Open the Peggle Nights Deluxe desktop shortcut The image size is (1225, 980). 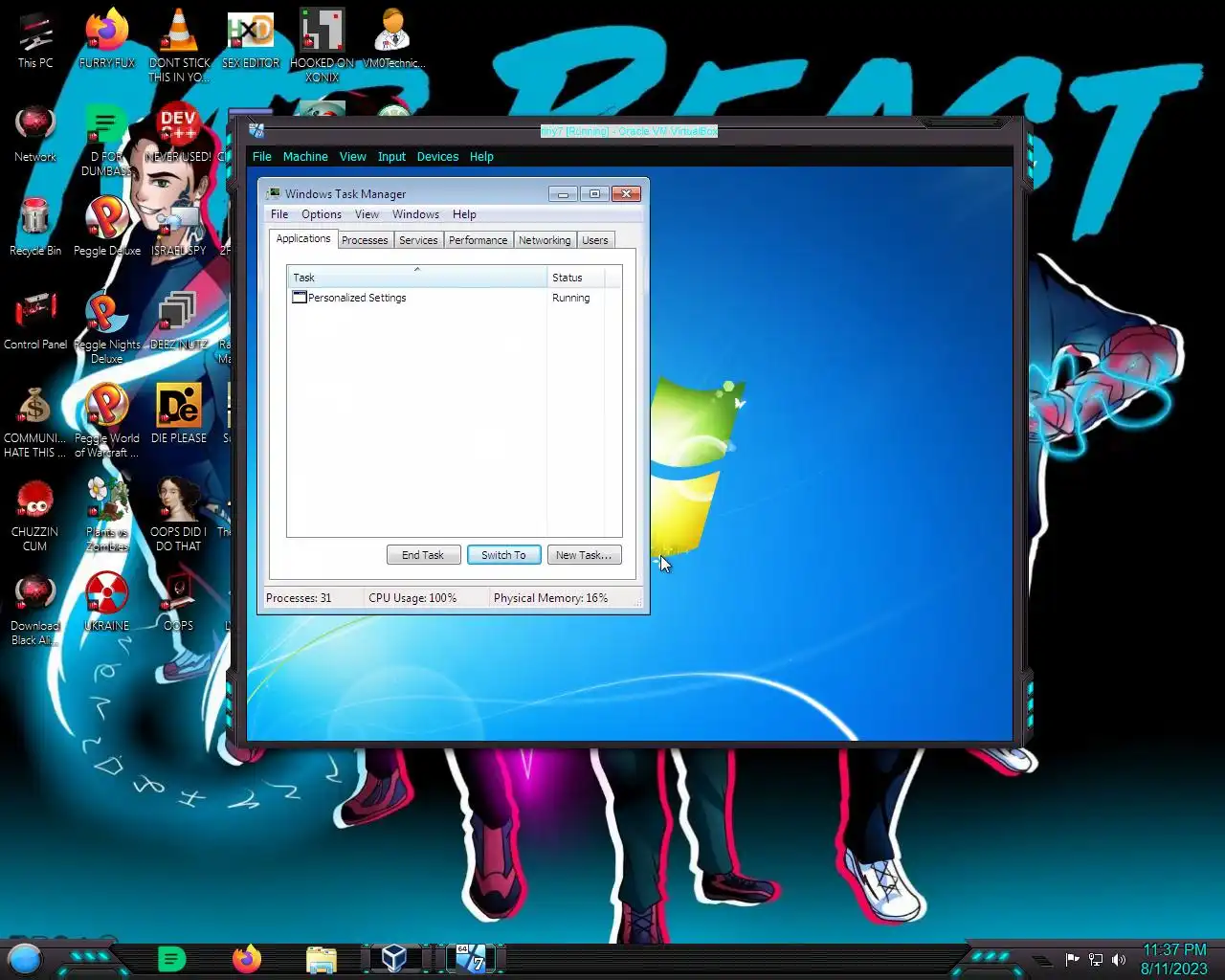(107, 328)
